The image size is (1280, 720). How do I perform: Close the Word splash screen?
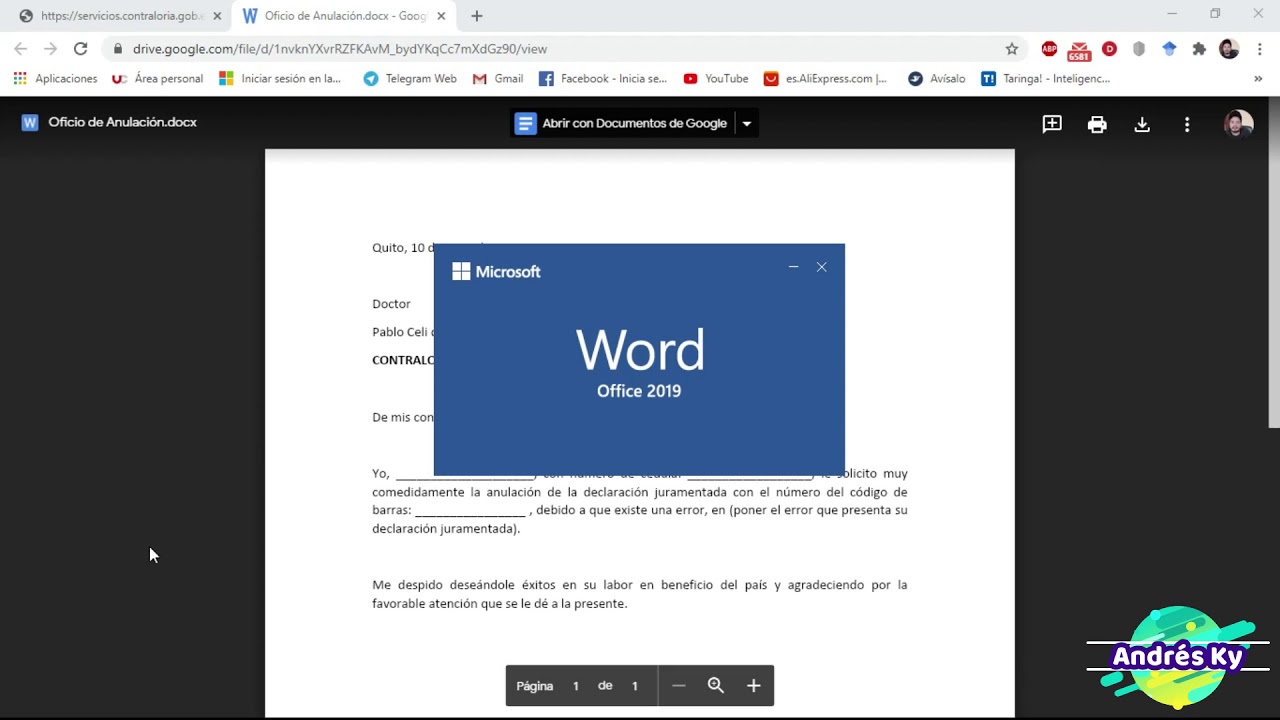click(x=822, y=267)
